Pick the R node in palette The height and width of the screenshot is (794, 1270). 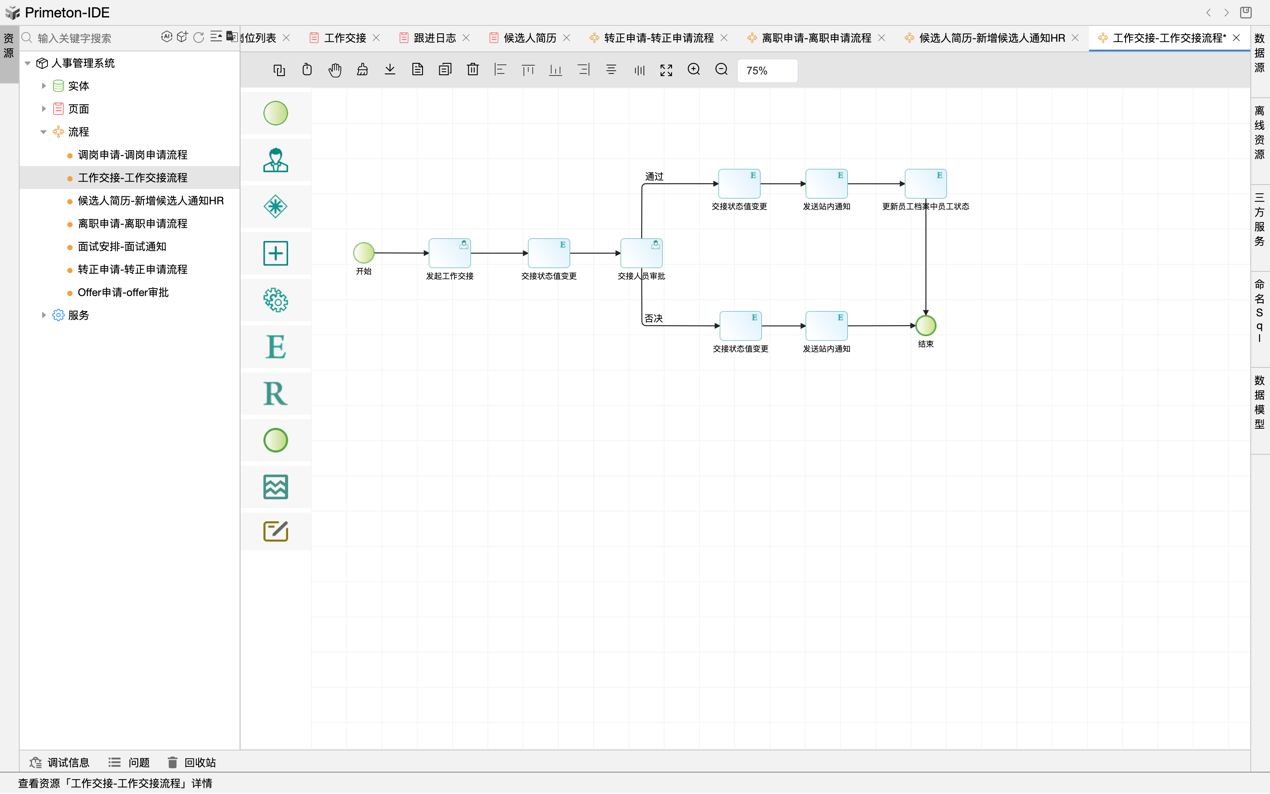276,393
